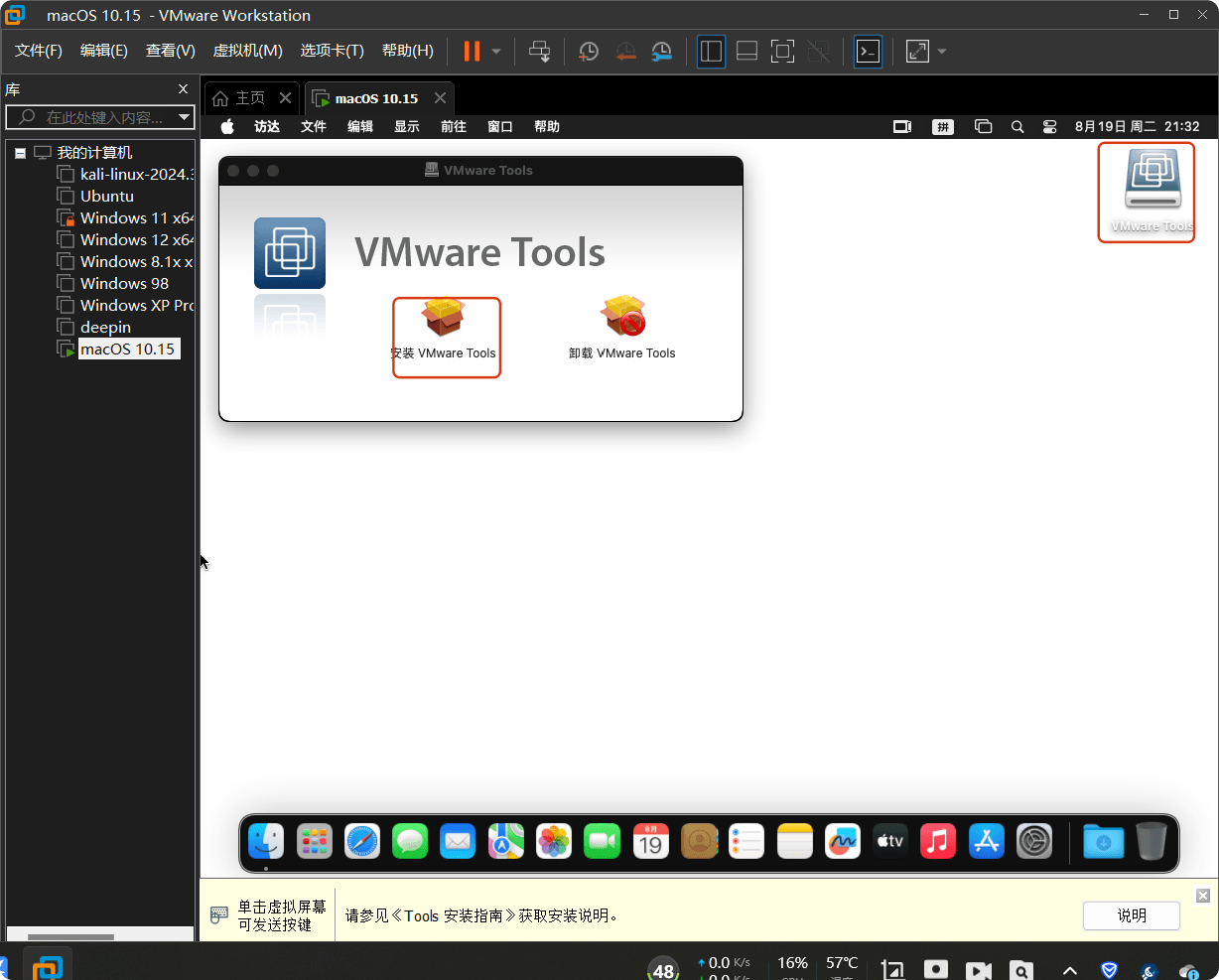Toggle the virtual machine console view

pyautogui.click(x=868, y=51)
